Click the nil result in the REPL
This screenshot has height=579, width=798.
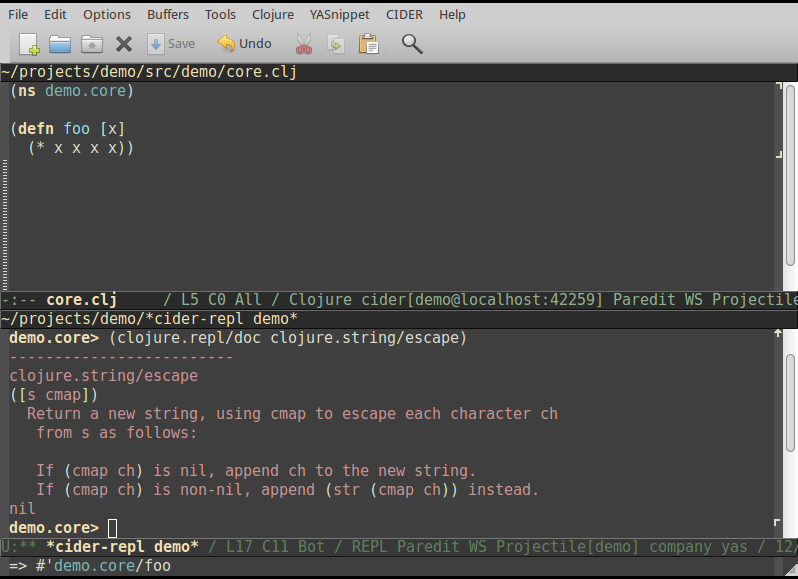point(22,509)
